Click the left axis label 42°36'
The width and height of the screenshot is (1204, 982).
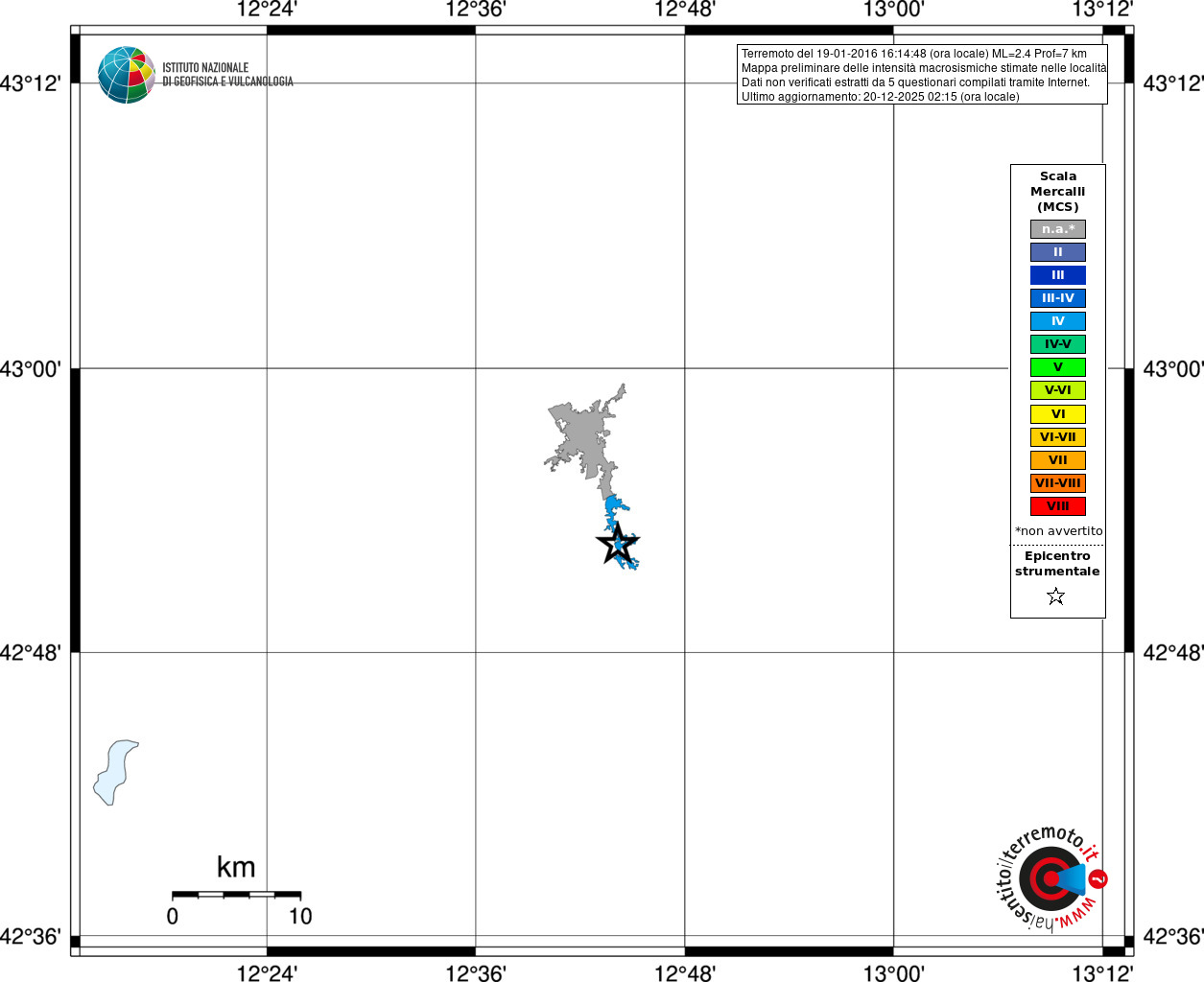click(x=31, y=936)
